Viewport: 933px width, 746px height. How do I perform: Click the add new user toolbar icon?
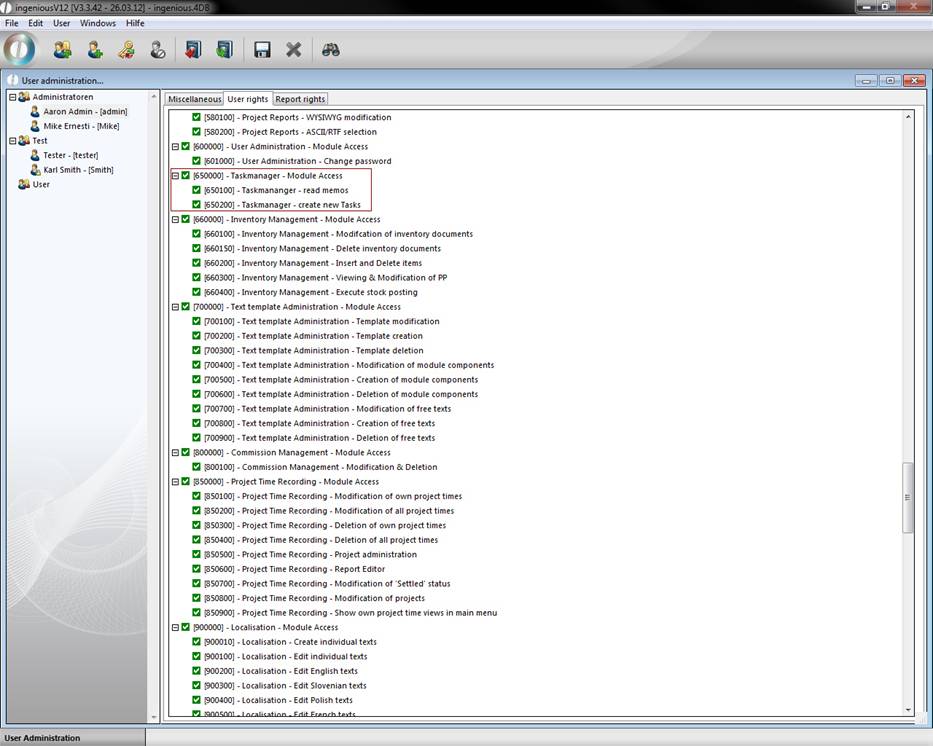(x=95, y=49)
